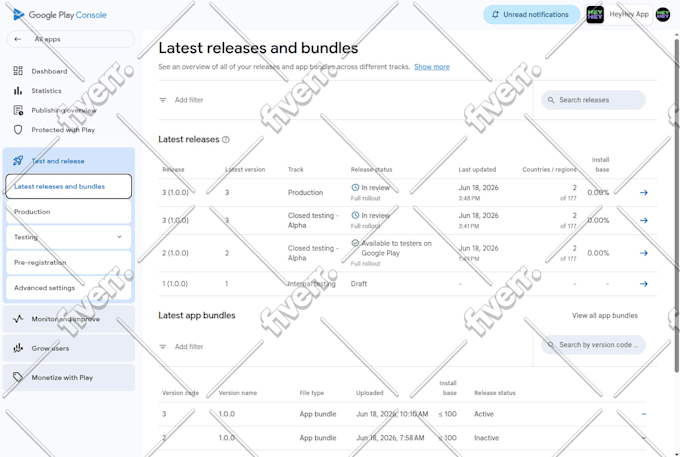Image resolution: width=680 pixels, height=457 pixels.
Task: Expand the Monetize with Play section
Action: 69,377
